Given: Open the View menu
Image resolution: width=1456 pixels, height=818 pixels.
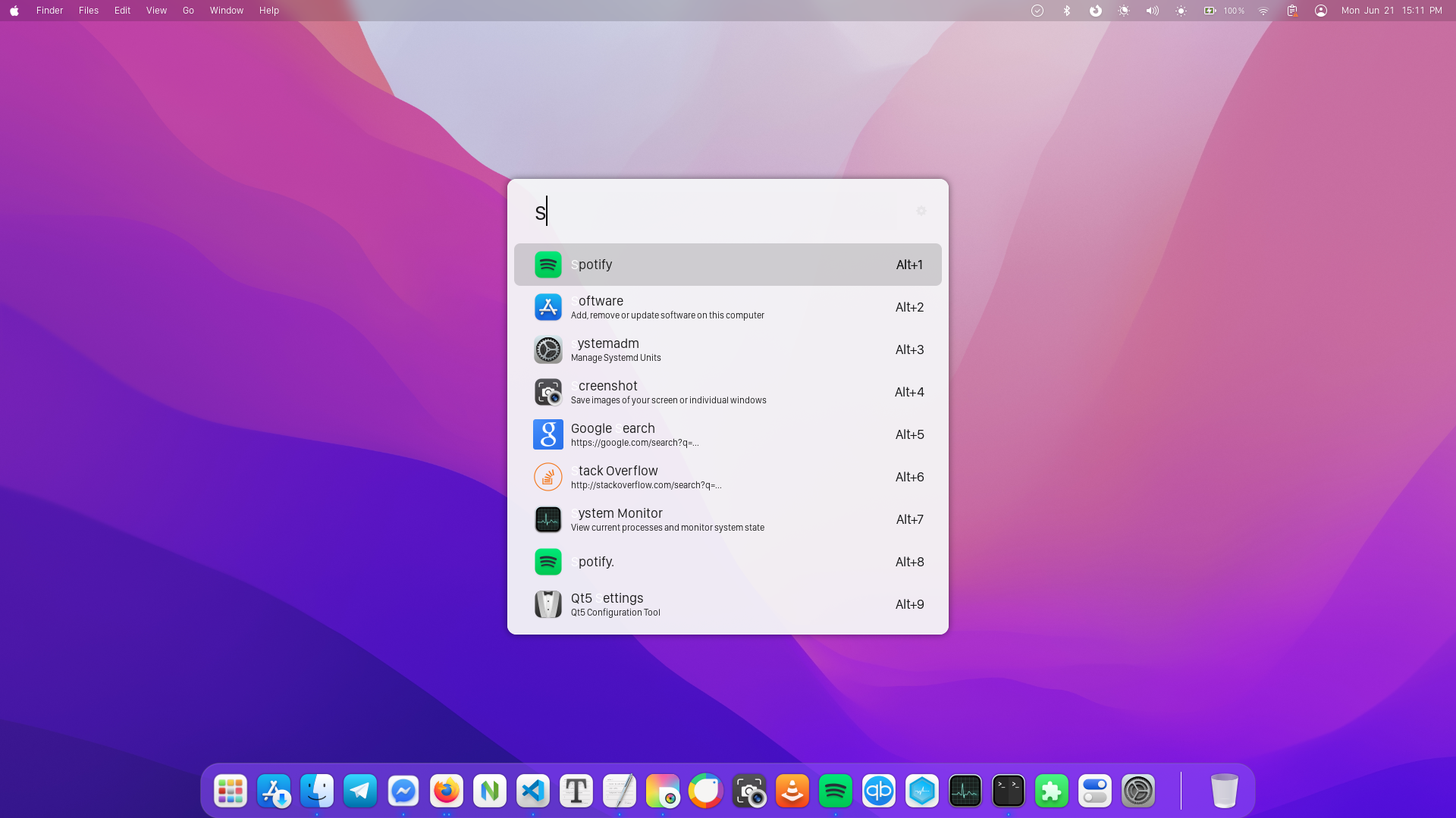Looking at the screenshot, I should [156, 11].
